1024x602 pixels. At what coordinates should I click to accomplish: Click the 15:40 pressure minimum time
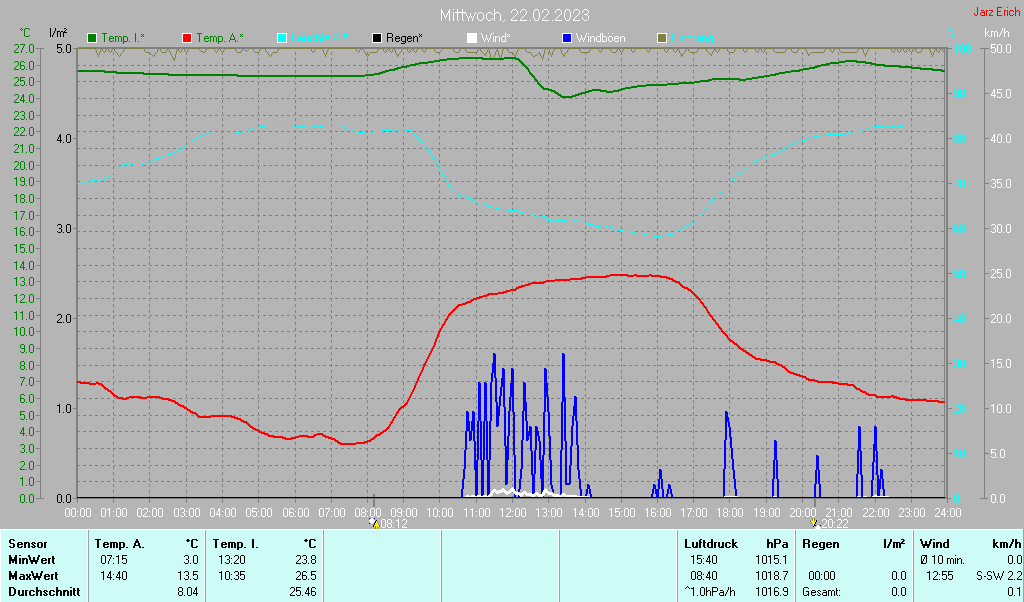click(704, 560)
